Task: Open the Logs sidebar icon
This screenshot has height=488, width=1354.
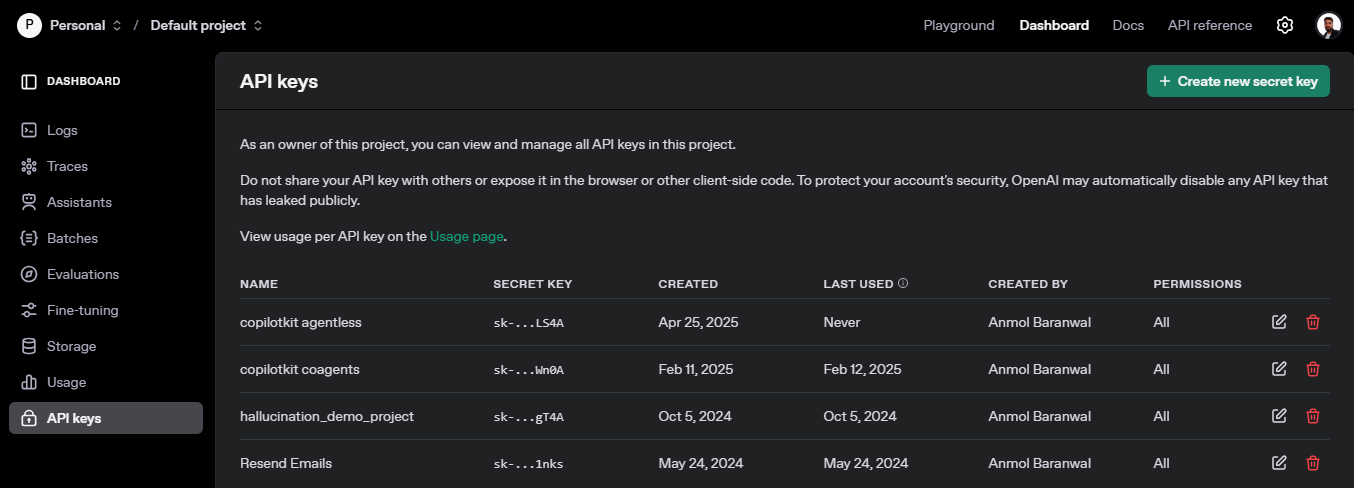Action: pos(29,130)
